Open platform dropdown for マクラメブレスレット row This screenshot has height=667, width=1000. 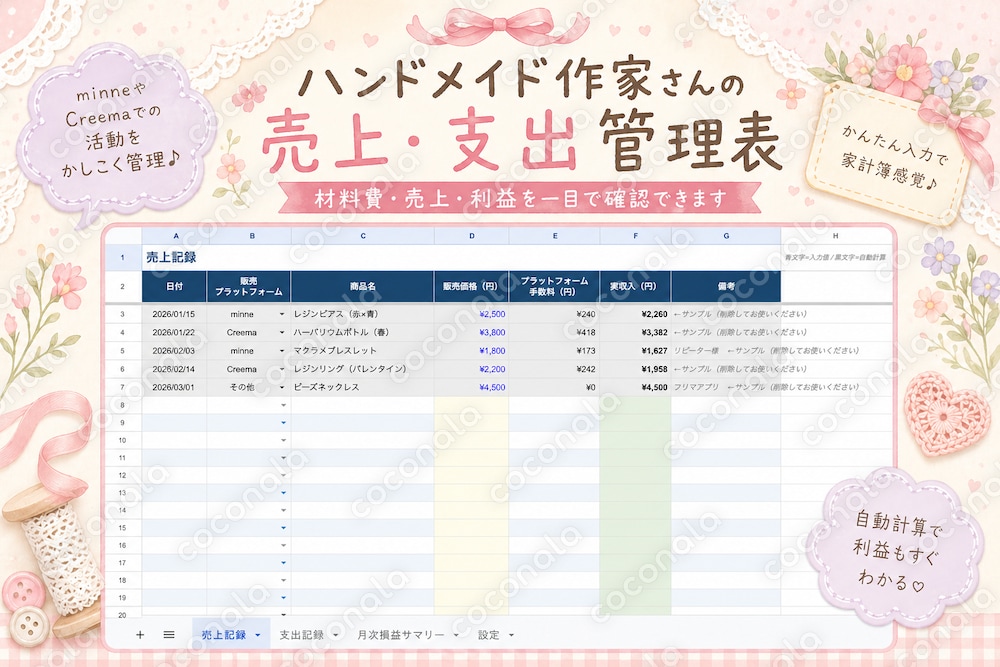[283, 351]
